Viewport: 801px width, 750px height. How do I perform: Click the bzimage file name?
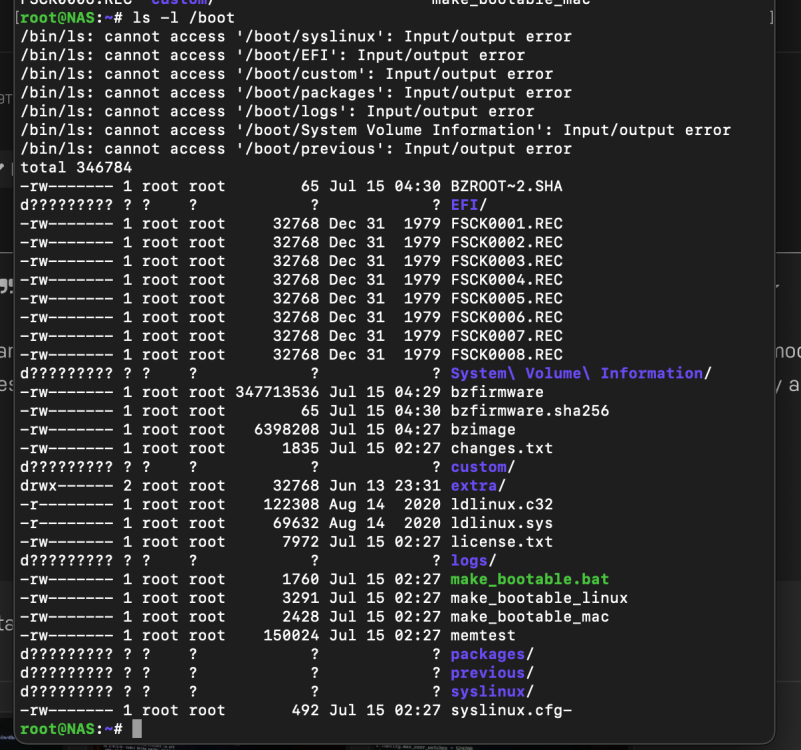click(x=483, y=430)
